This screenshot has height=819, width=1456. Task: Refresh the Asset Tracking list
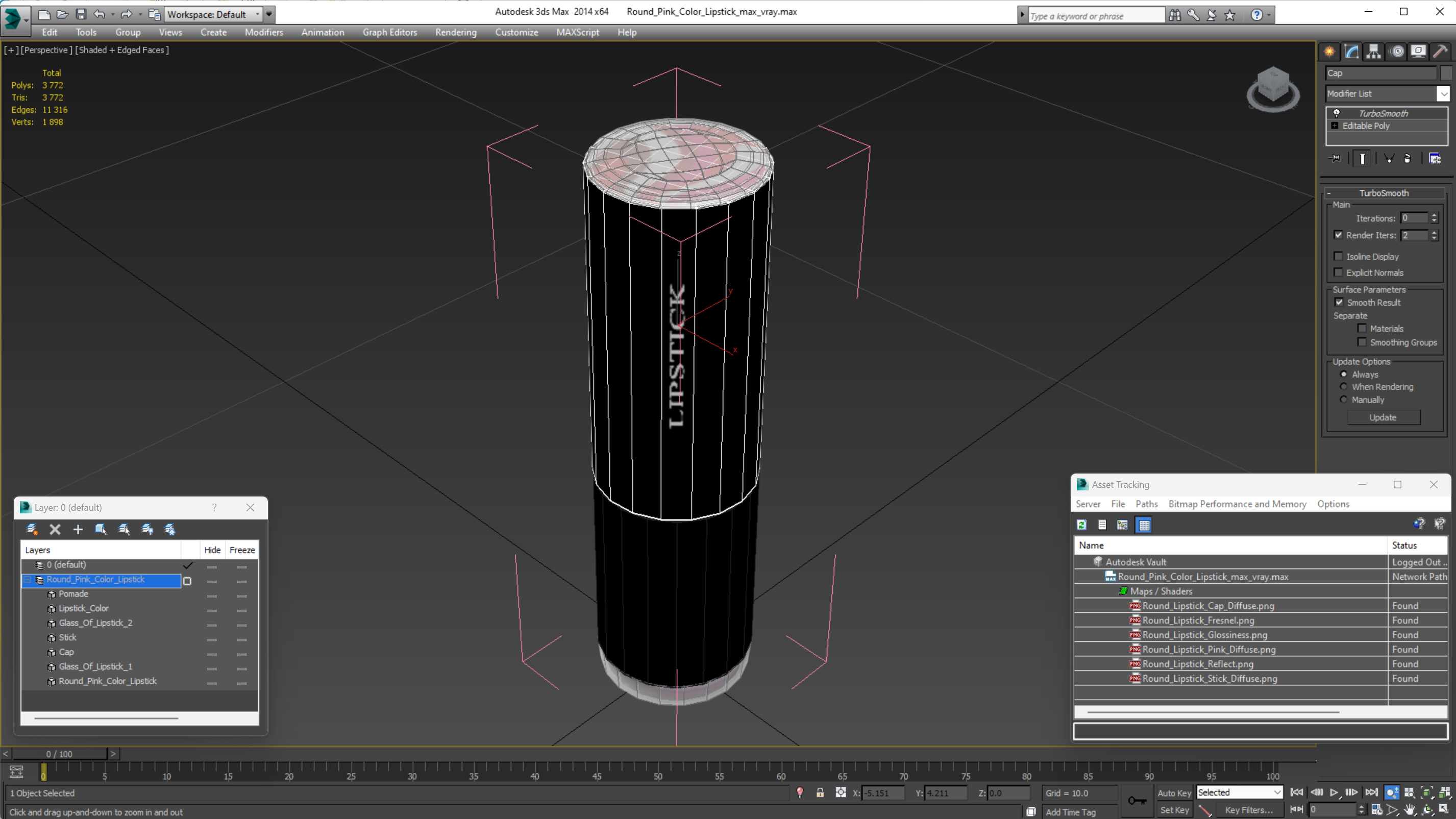[1081, 525]
